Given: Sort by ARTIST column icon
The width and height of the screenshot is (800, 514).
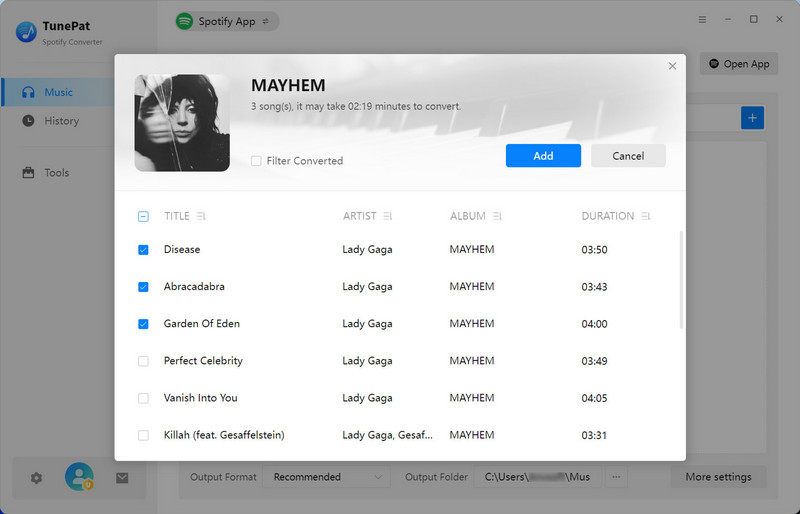Looking at the screenshot, I should point(388,216).
